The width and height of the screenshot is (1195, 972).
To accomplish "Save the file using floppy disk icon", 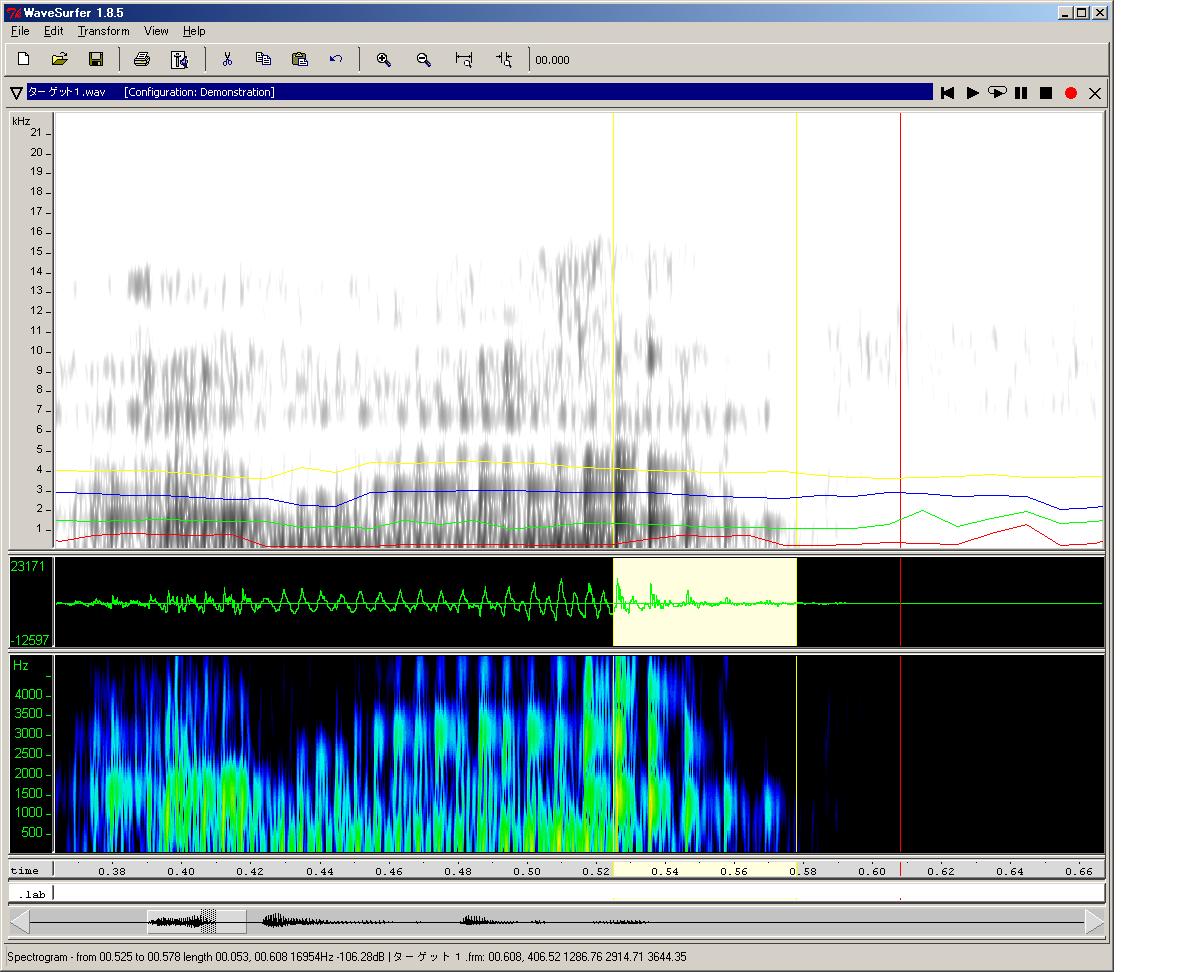I will click(x=96, y=60).
